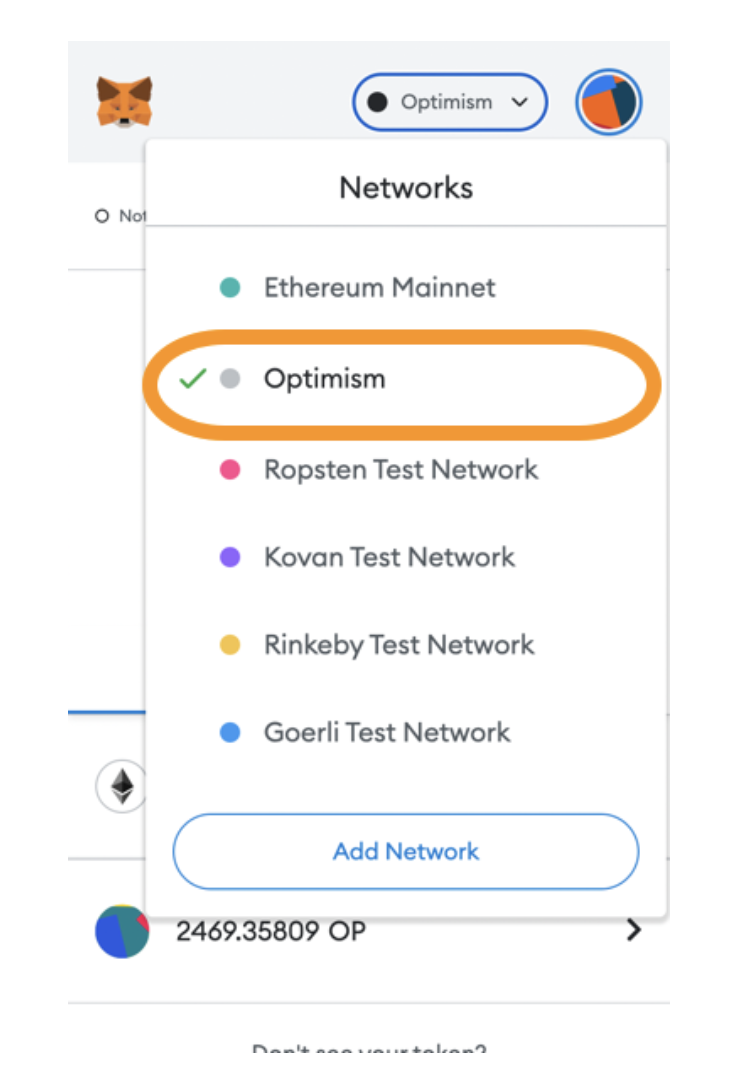The image size is (730, 1072).
Task: Click the pink Ropsten network dot
Action: [230, 470]
